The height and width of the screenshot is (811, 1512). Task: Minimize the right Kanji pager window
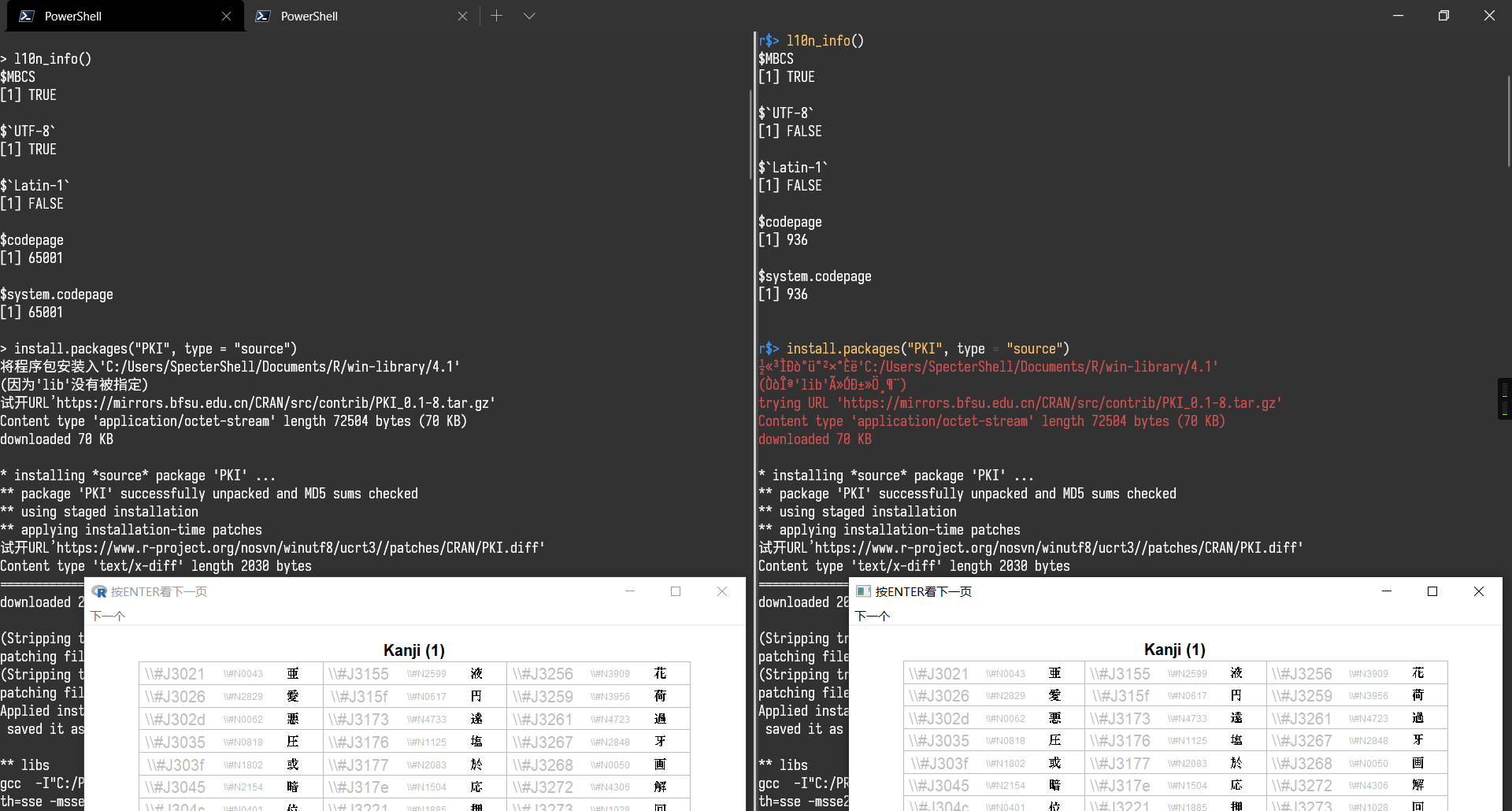[x=1387, y=591]
